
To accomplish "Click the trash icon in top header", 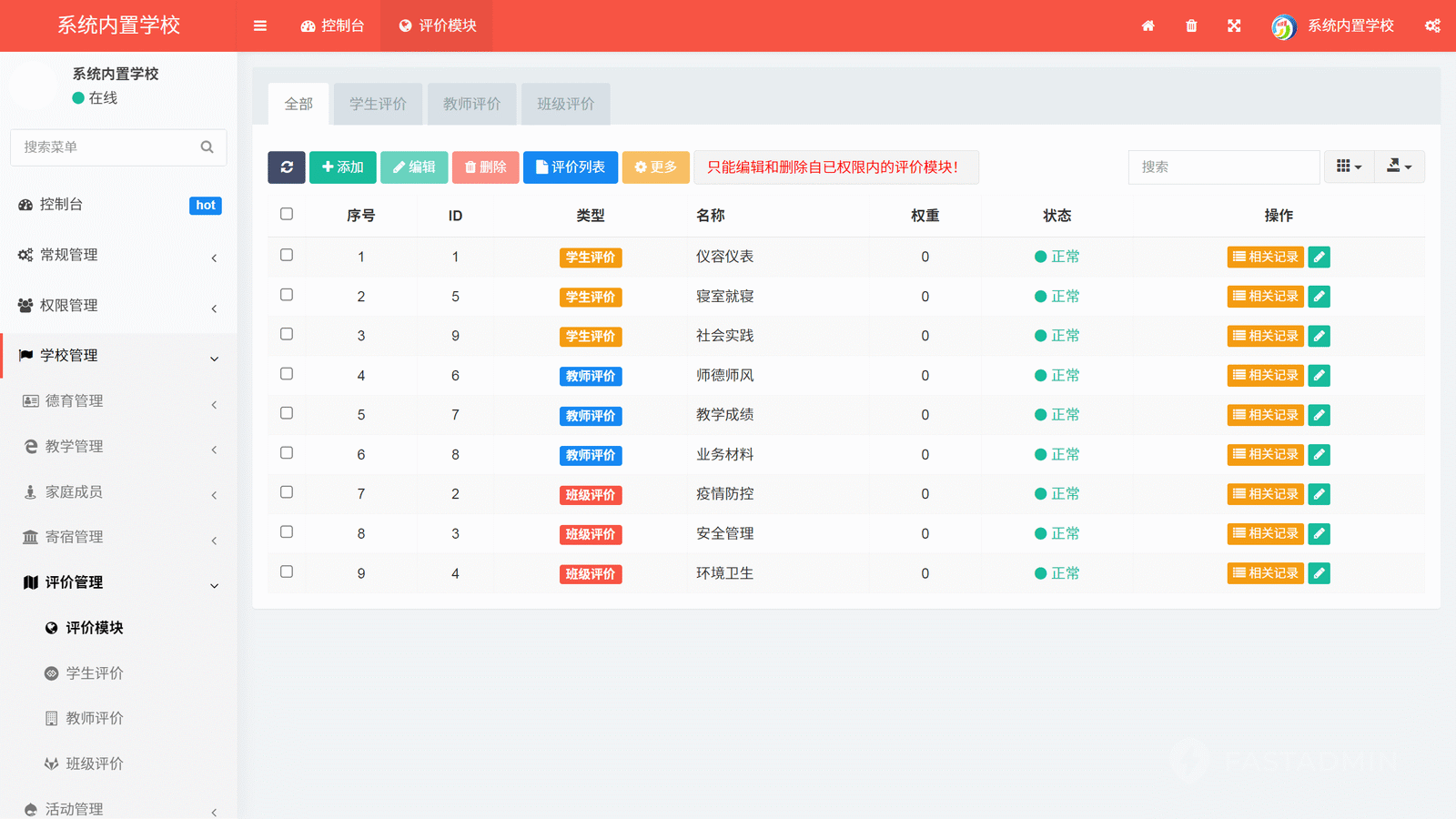I will coord(1191,25).
